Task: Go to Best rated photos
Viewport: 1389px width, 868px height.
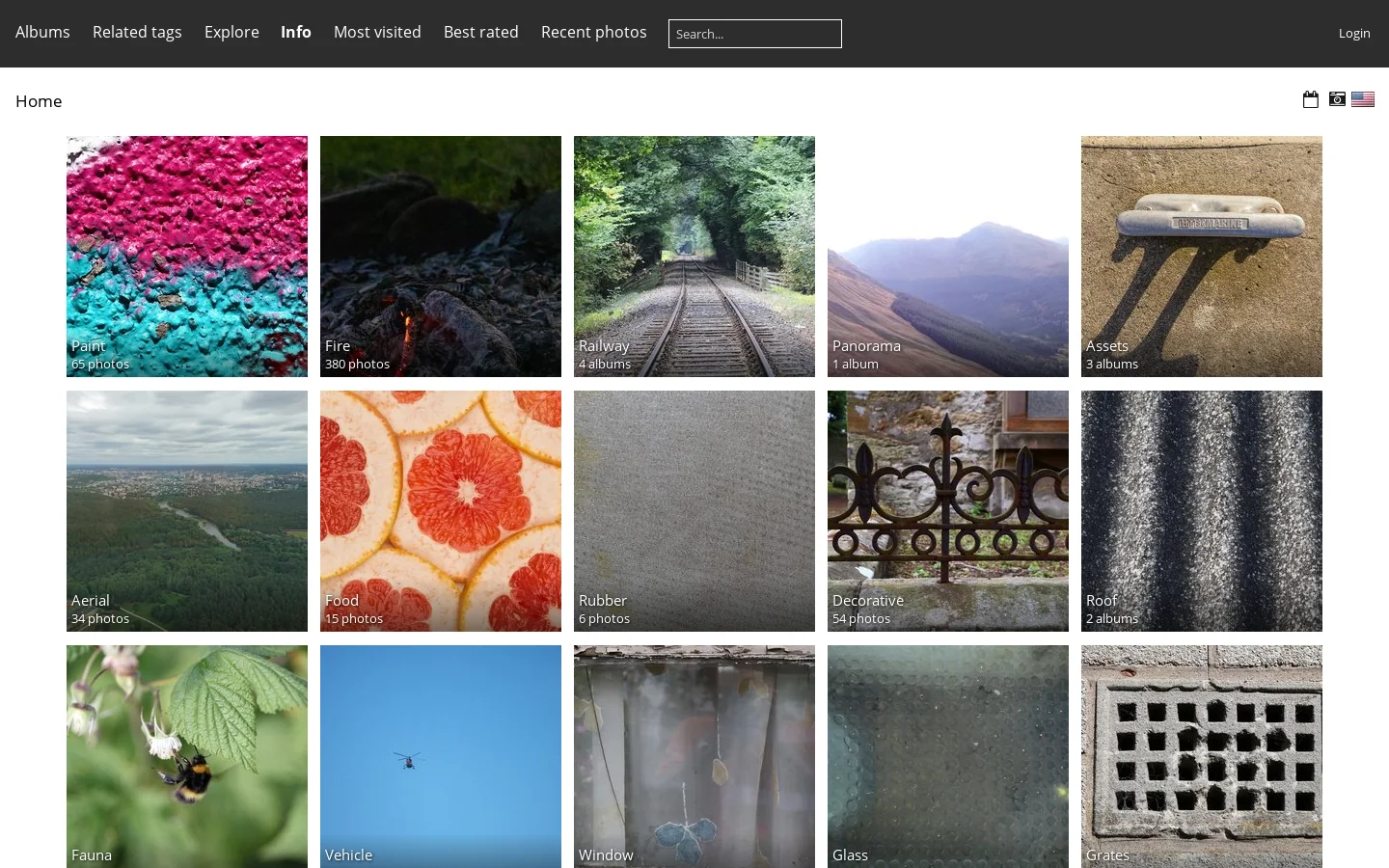Action: (x=481, y=32)
